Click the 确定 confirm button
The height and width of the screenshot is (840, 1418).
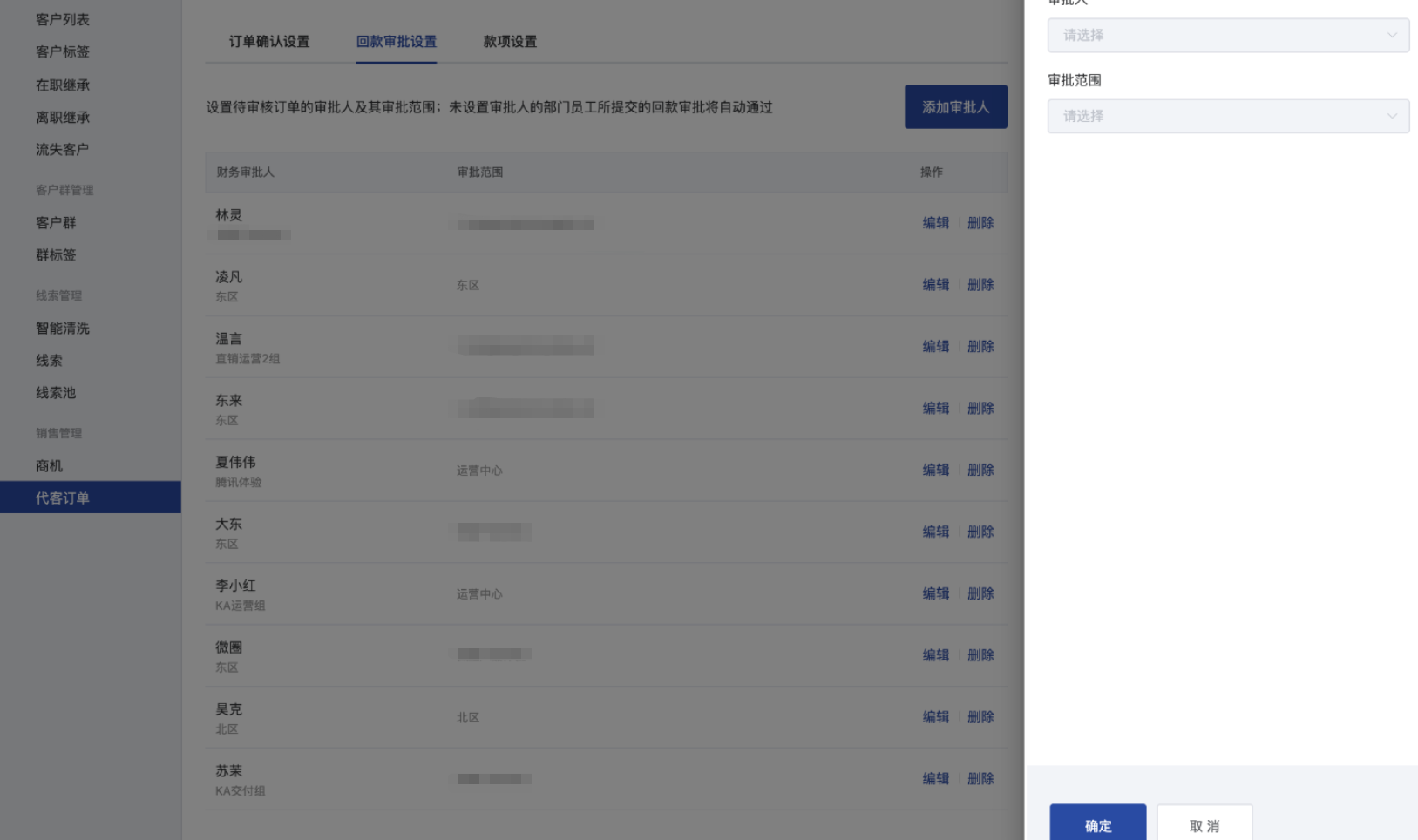[x=1097, y=824]
